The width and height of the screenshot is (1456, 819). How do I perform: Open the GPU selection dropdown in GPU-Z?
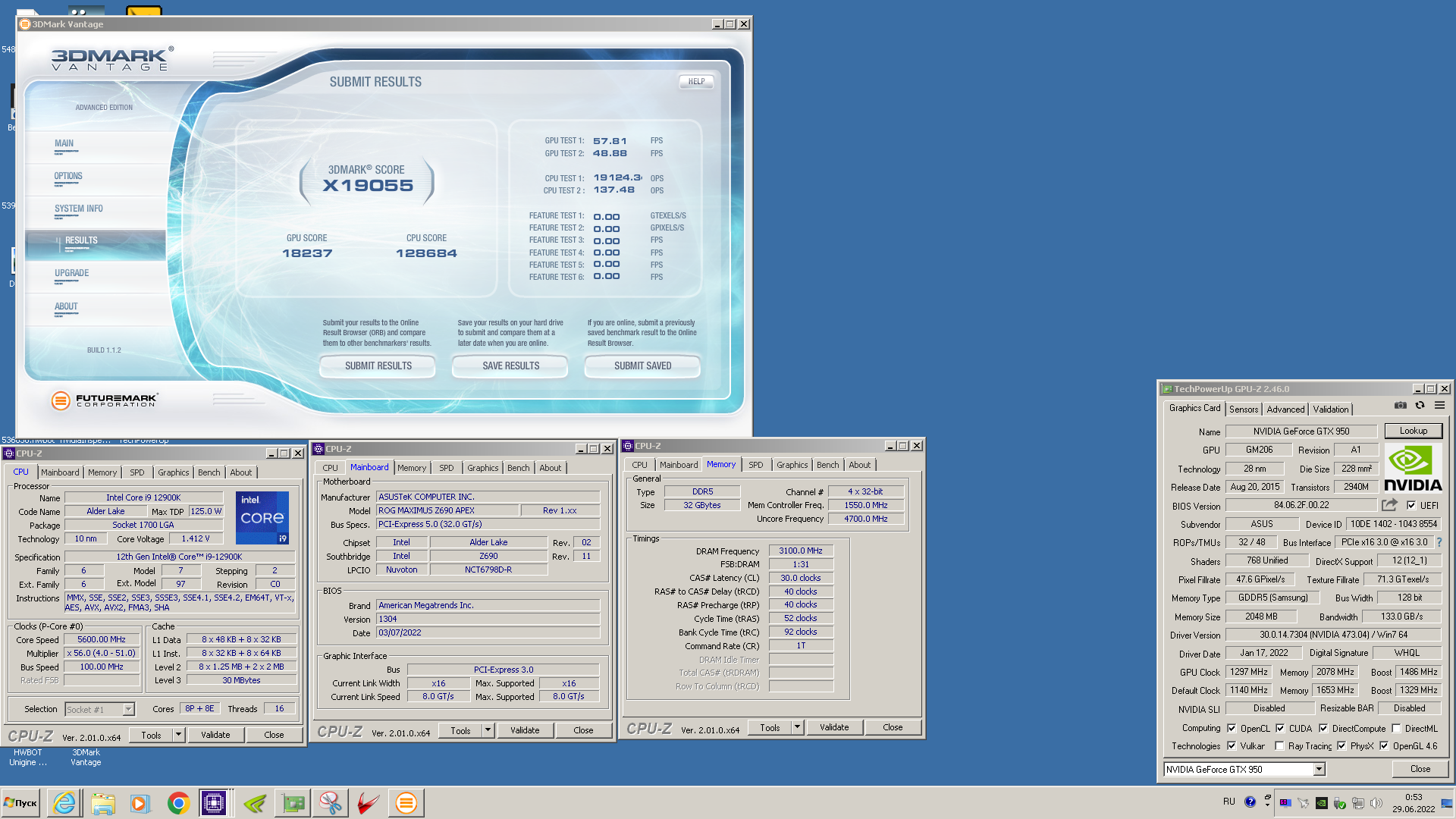[1319, 770]
